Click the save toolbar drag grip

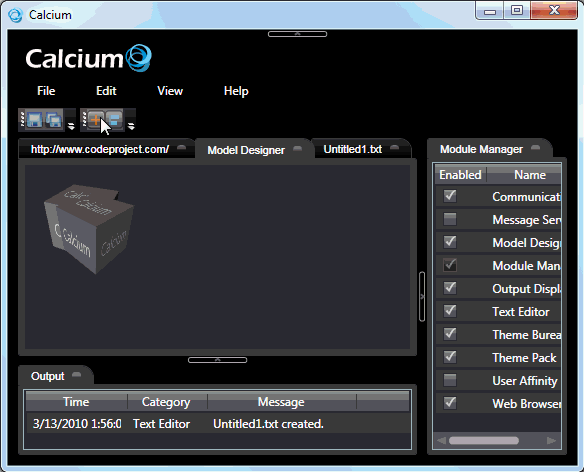(23, 119)
